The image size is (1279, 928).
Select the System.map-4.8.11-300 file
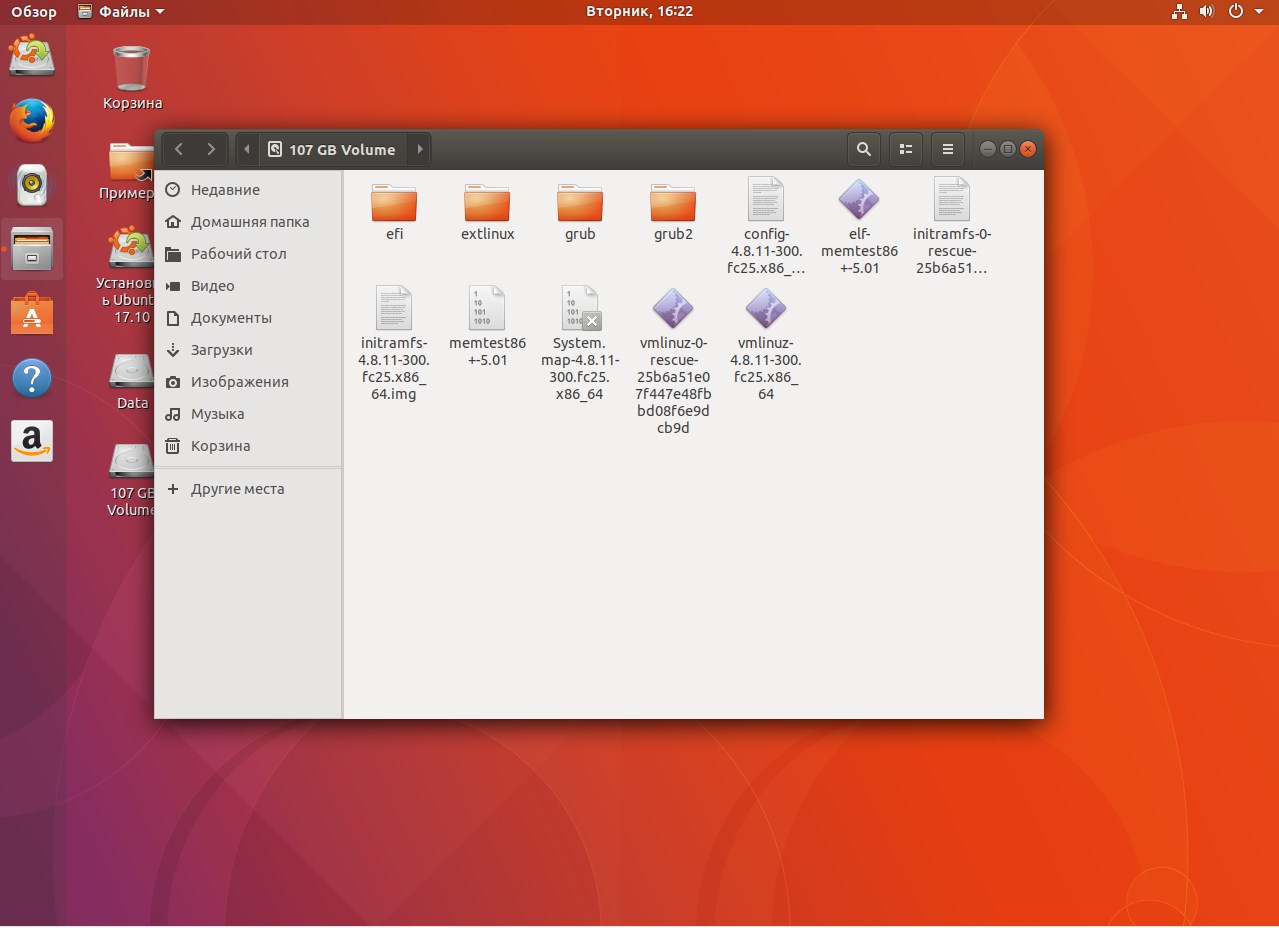[580, 308]
